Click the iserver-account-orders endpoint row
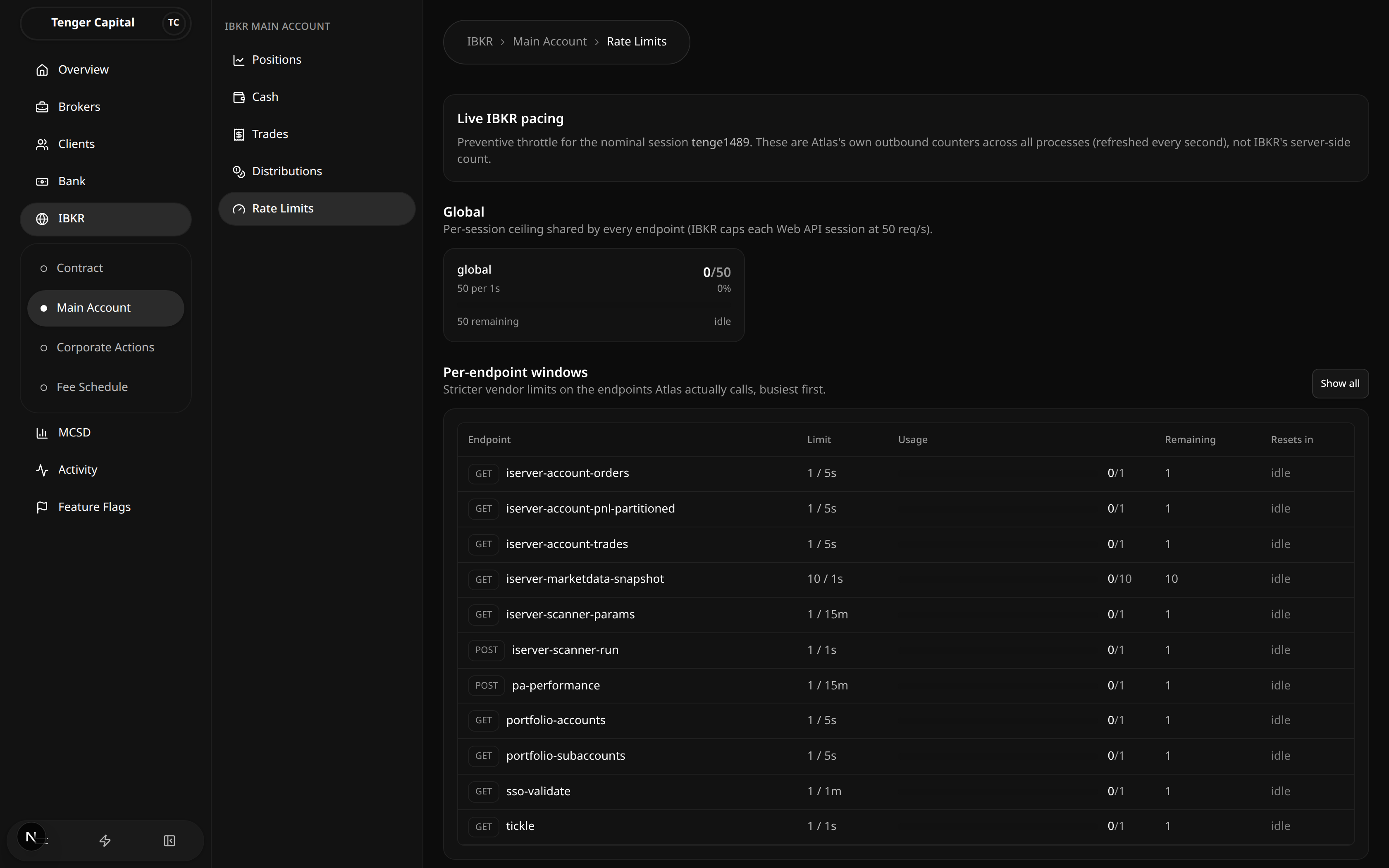The width and height of the screenshot is (1389, 868). 906,474
